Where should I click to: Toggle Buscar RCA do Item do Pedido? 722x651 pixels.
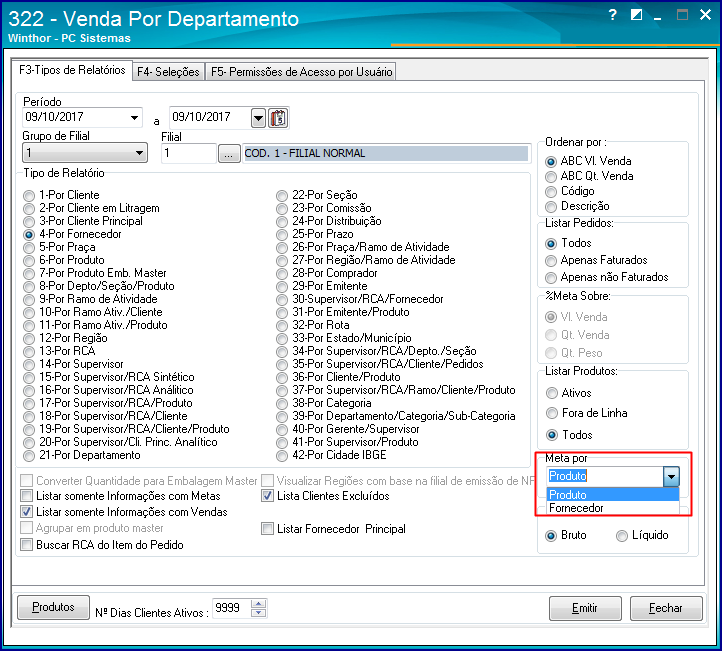(x=102, y=545)
